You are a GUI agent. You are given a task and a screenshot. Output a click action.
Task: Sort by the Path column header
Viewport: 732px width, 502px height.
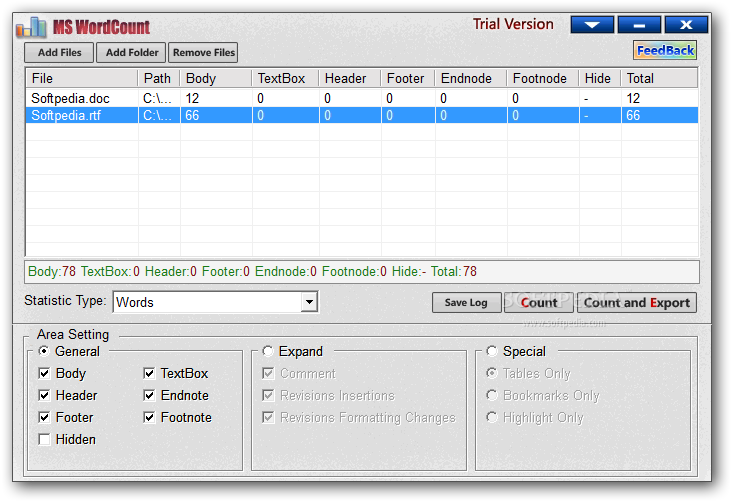click(159, 78)
